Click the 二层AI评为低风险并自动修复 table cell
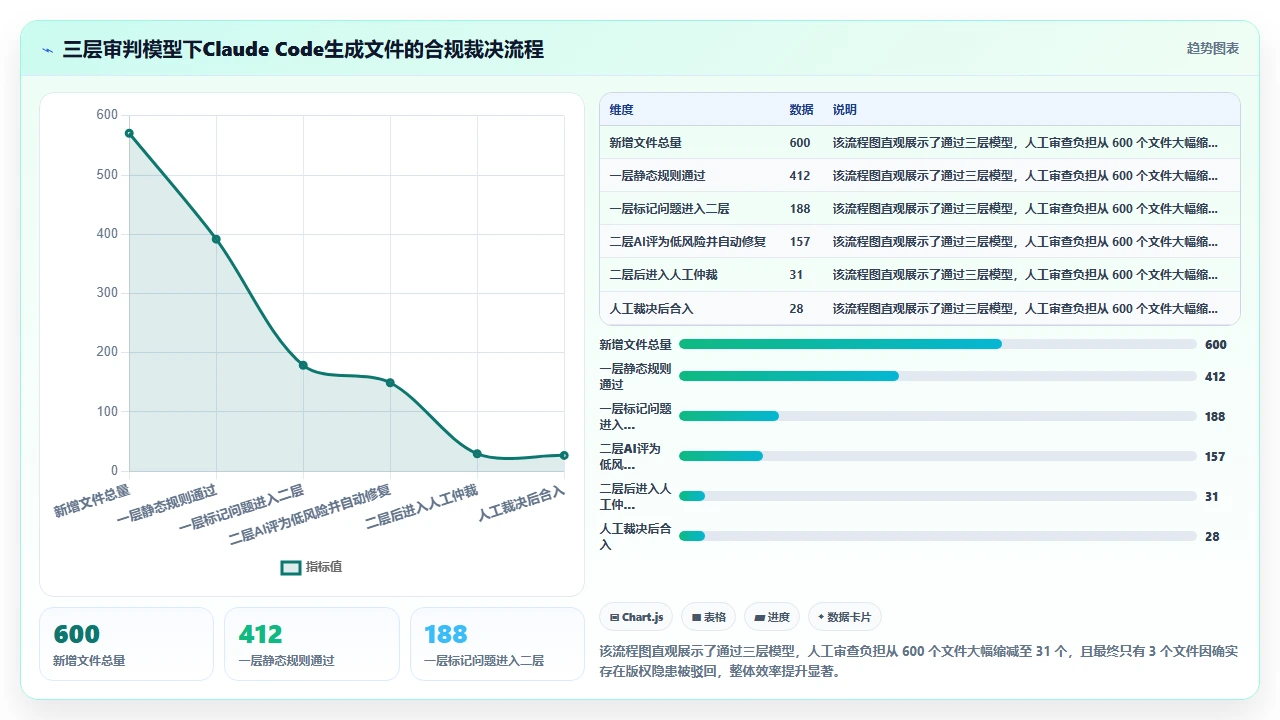This screenshot has height=720, width=1280. click(687, 242)
